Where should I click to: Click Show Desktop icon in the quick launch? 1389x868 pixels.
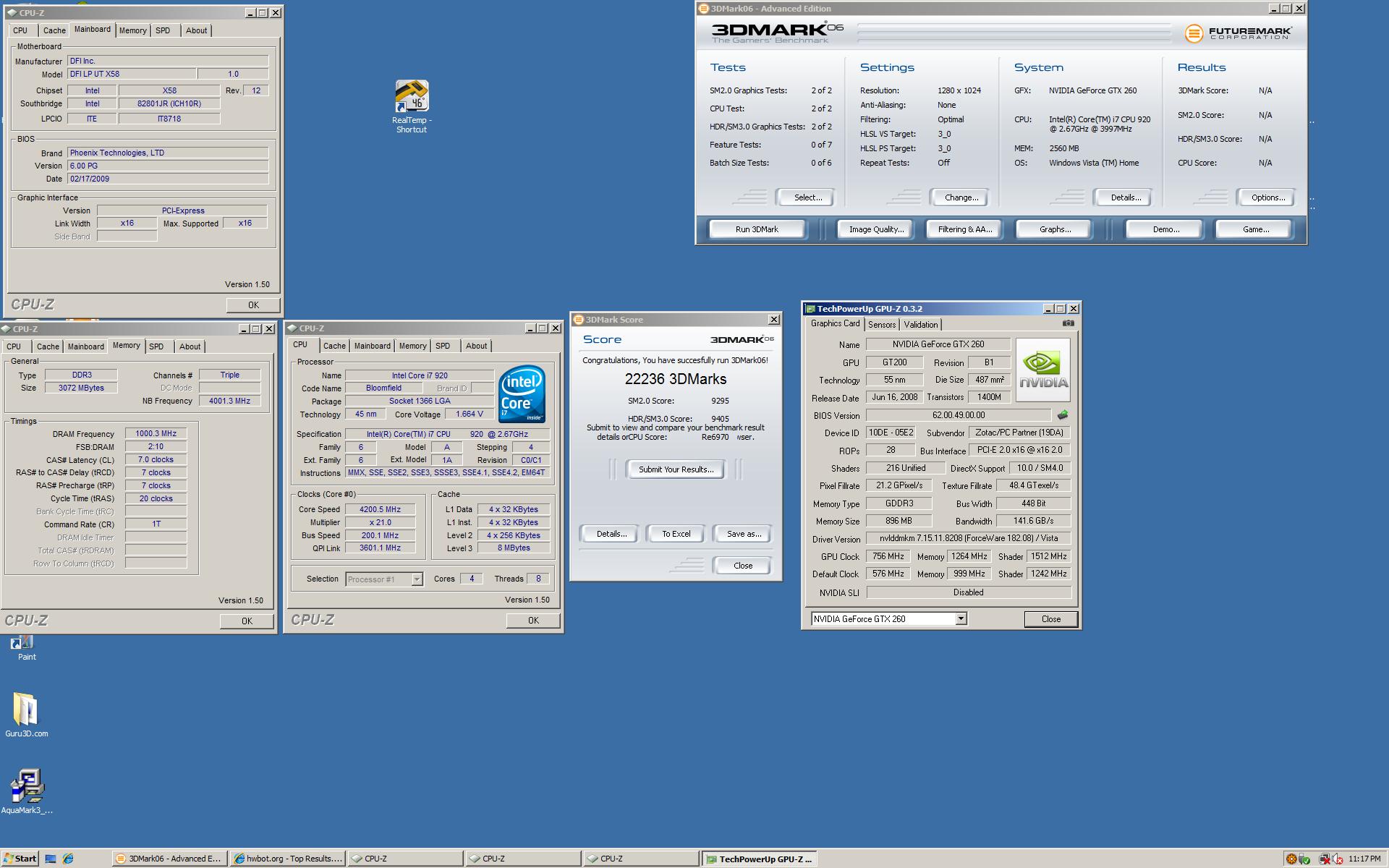point(51,859)
